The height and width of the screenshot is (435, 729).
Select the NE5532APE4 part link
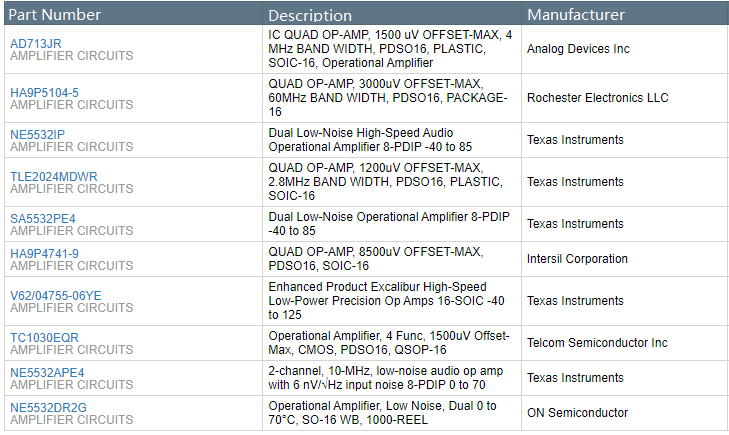click(x=47, y=372)
